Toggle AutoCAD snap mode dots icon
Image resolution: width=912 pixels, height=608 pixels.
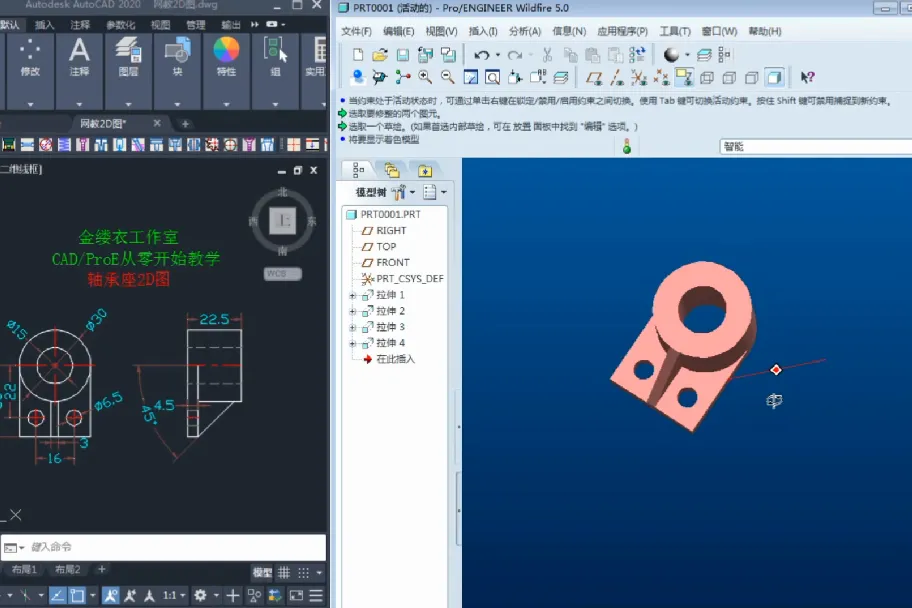coord(303,573)
